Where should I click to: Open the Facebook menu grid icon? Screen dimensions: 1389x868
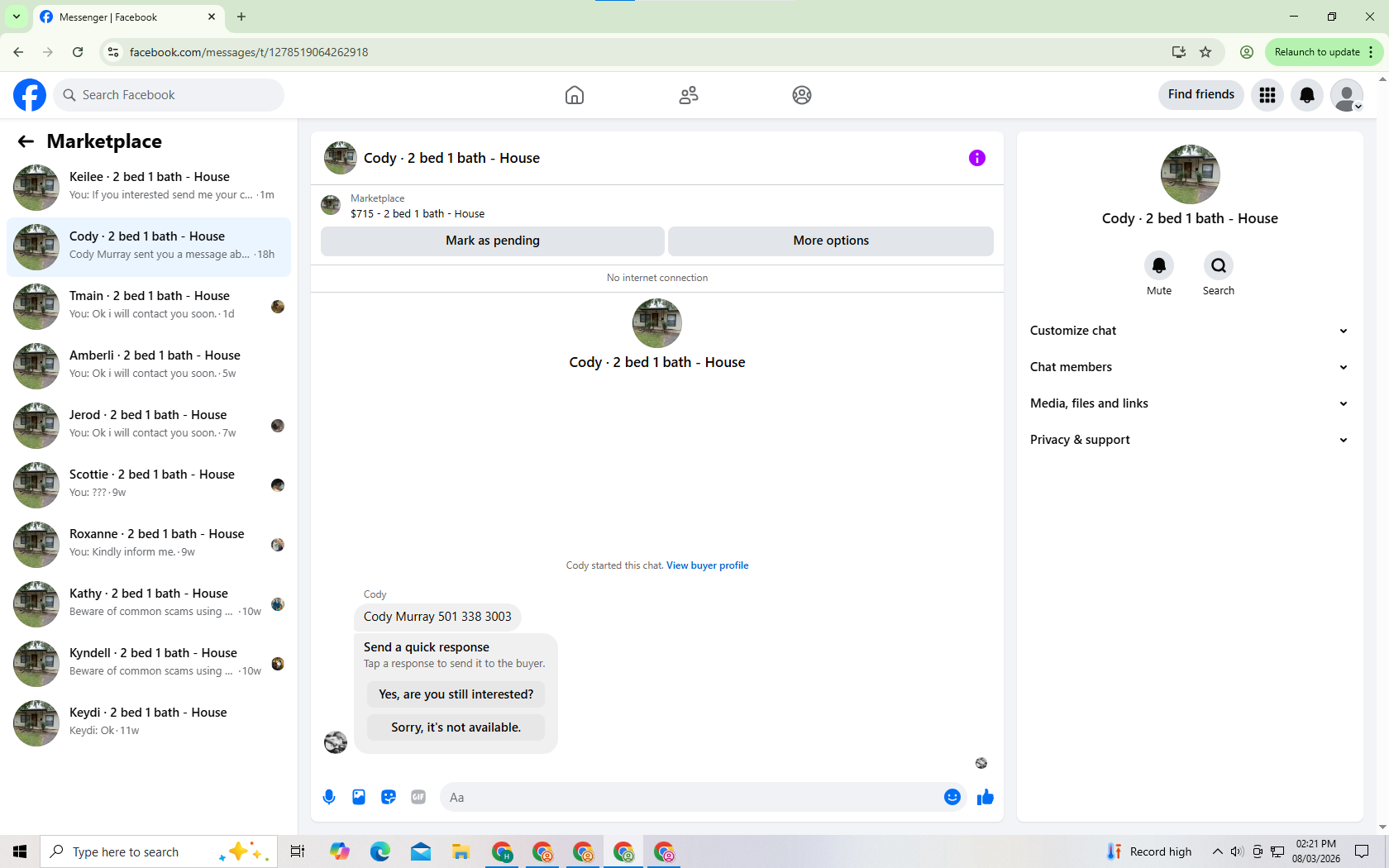pos(1267,95)
